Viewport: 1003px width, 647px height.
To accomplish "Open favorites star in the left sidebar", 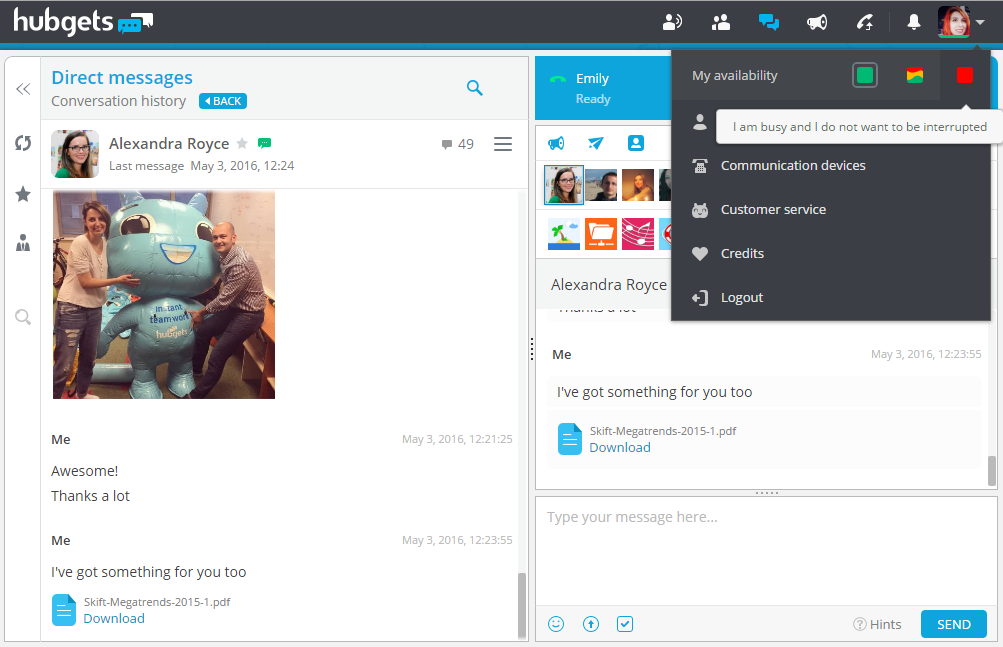I will pyautogui.click(x=23, y=194).
